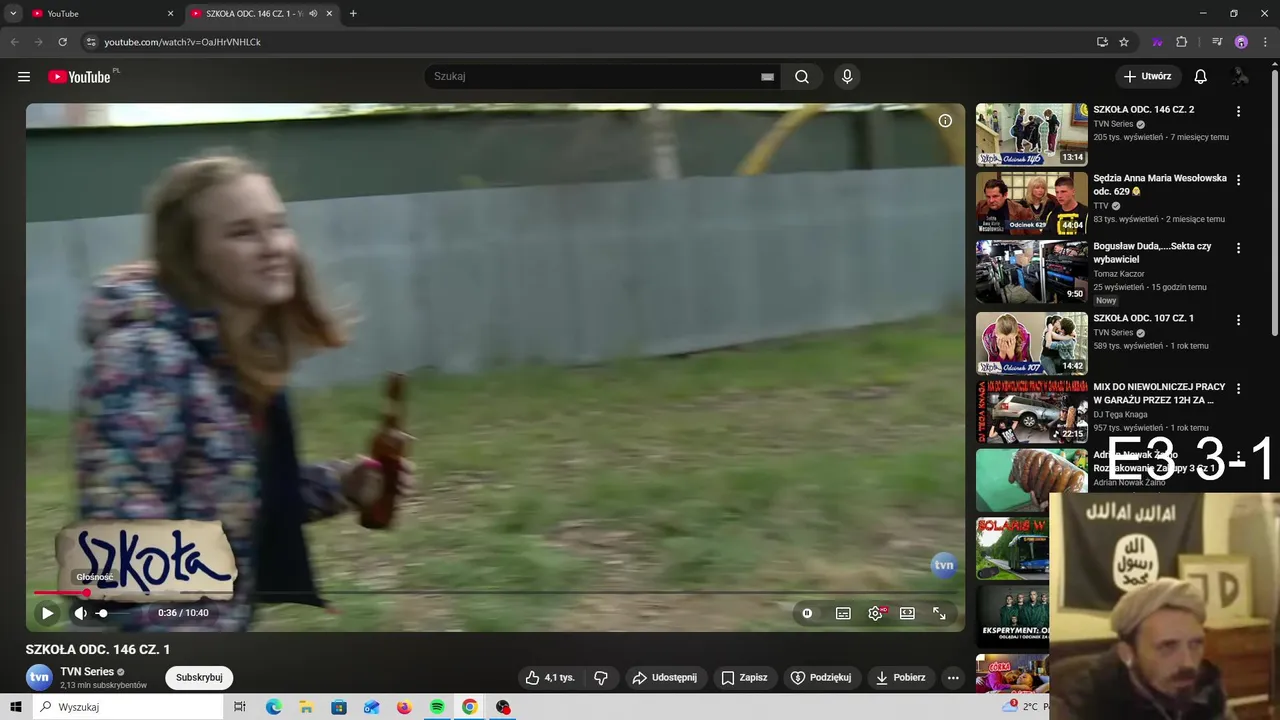Dislike the video
1280x720 pixels.
tap(601, 677)
